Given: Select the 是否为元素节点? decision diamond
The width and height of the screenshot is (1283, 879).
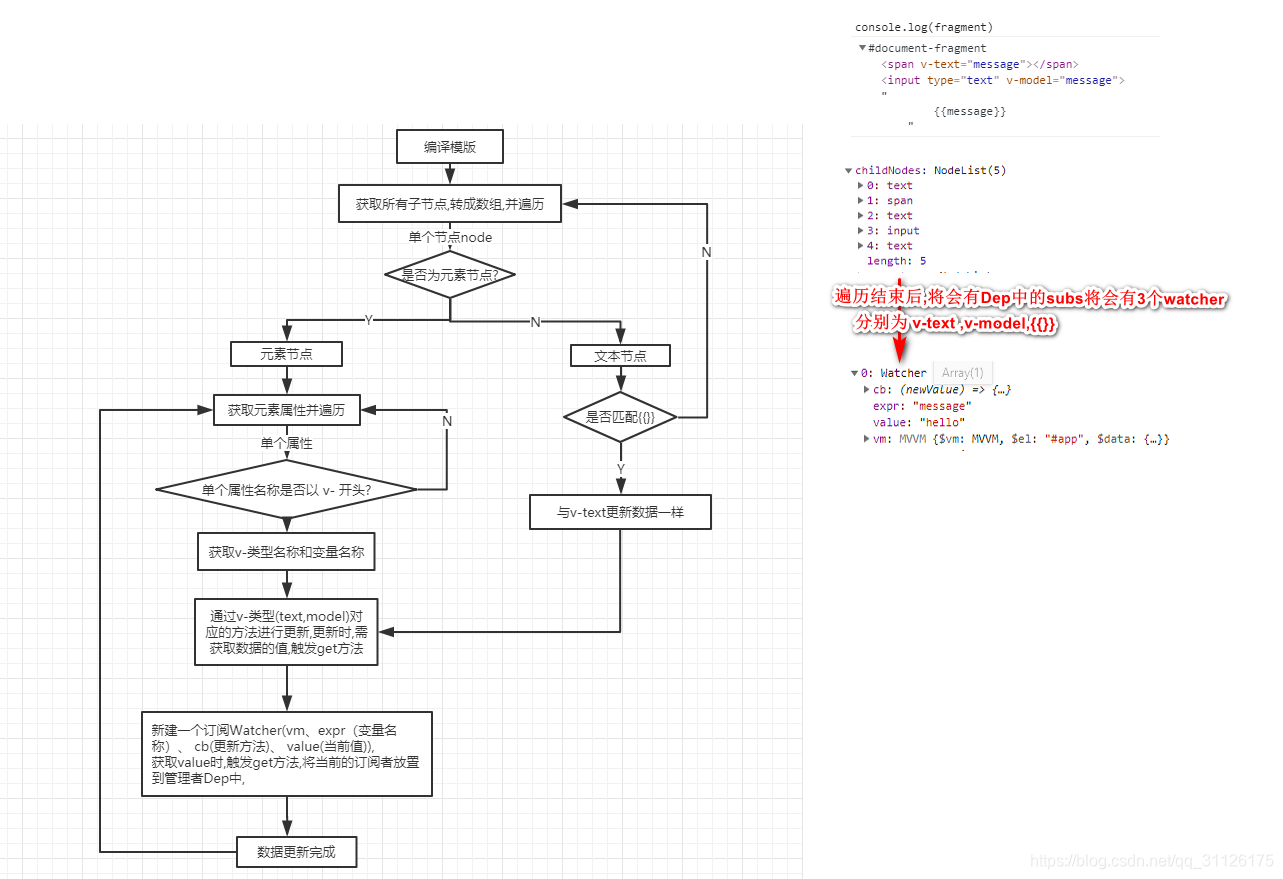Looking at the screenshot, I should click(450, 274).
